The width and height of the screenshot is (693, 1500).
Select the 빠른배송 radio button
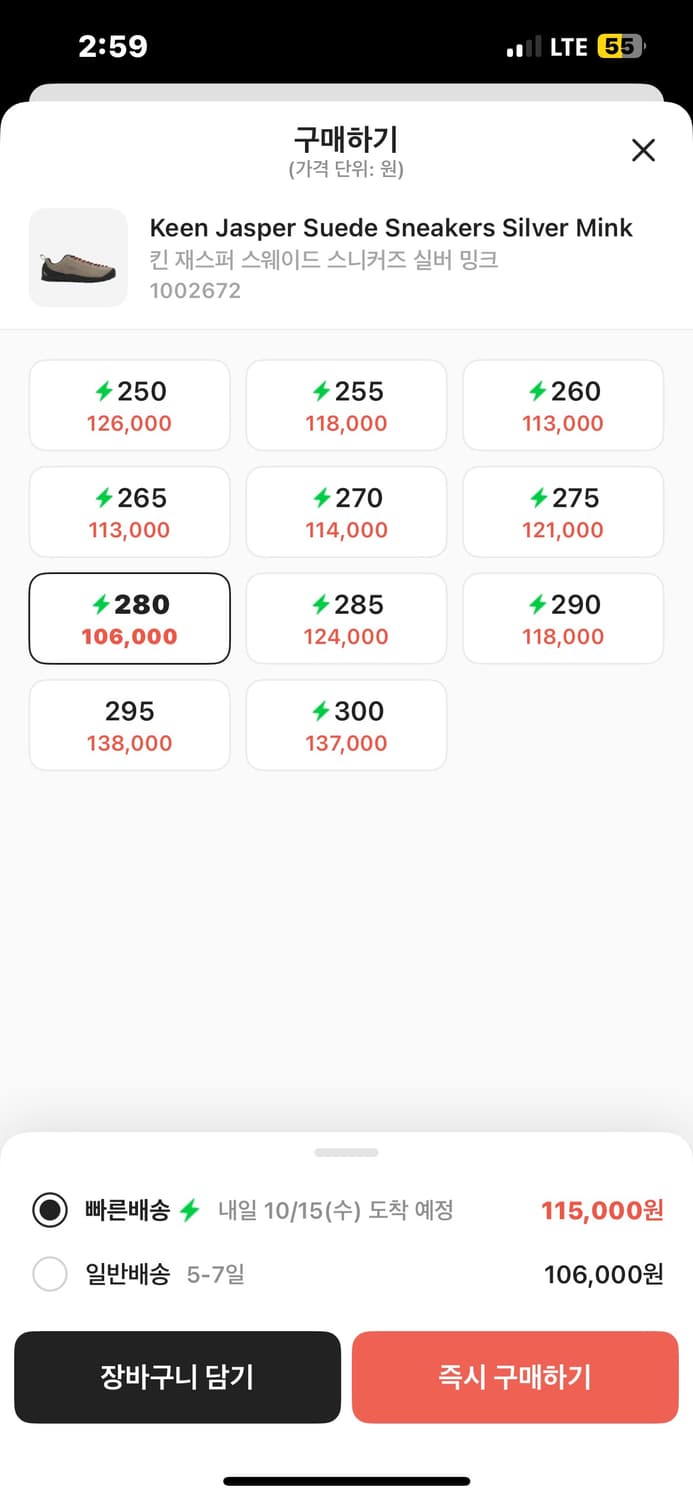[x=50, y=1211]
